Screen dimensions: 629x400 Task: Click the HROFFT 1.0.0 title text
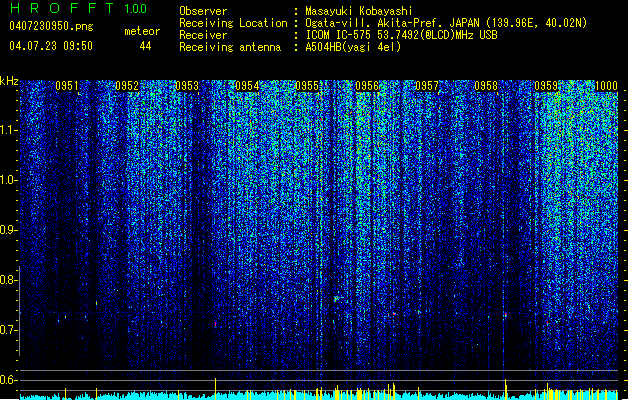pos(78,8)
